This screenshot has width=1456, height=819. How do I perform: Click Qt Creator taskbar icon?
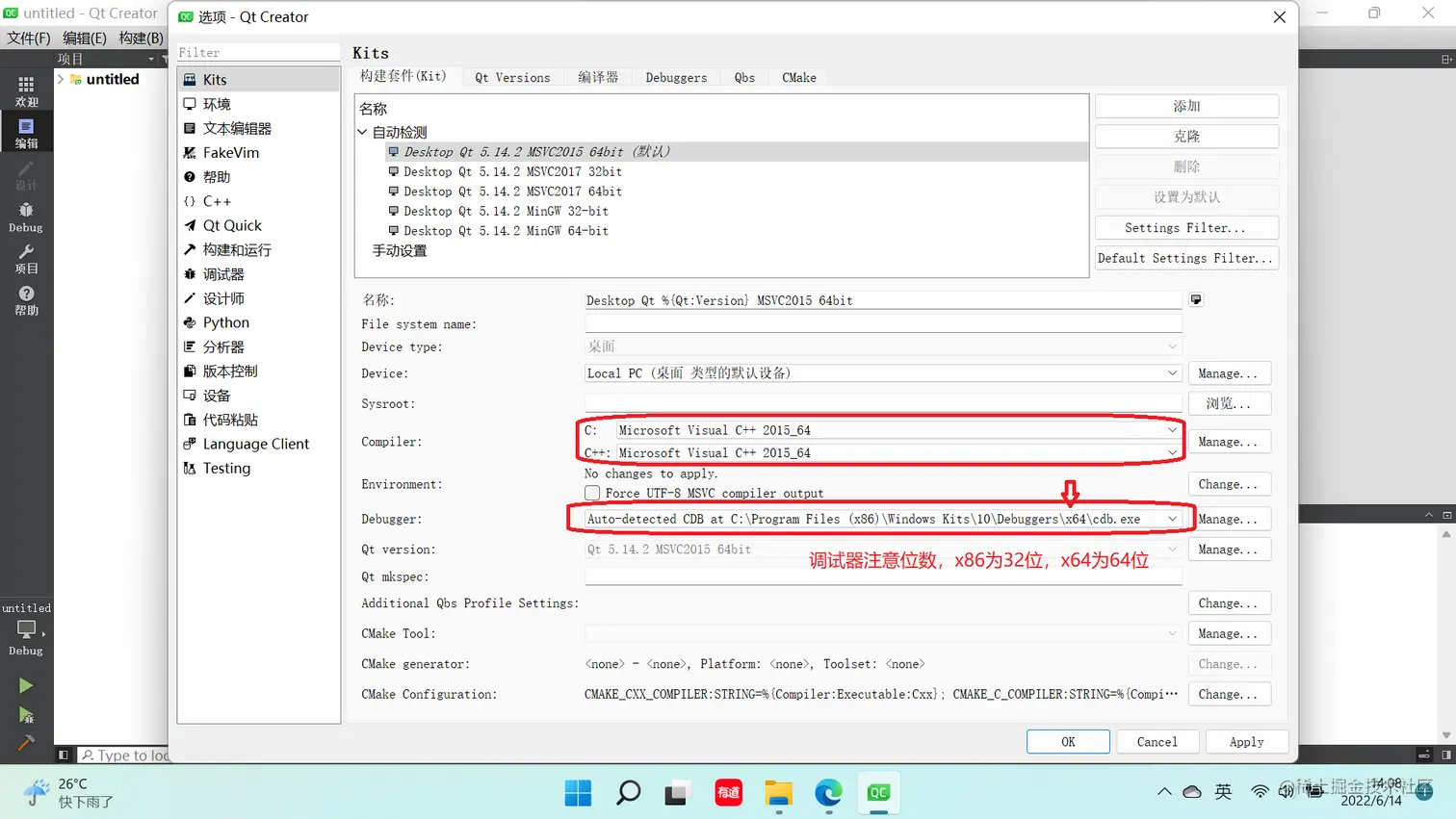878,792
